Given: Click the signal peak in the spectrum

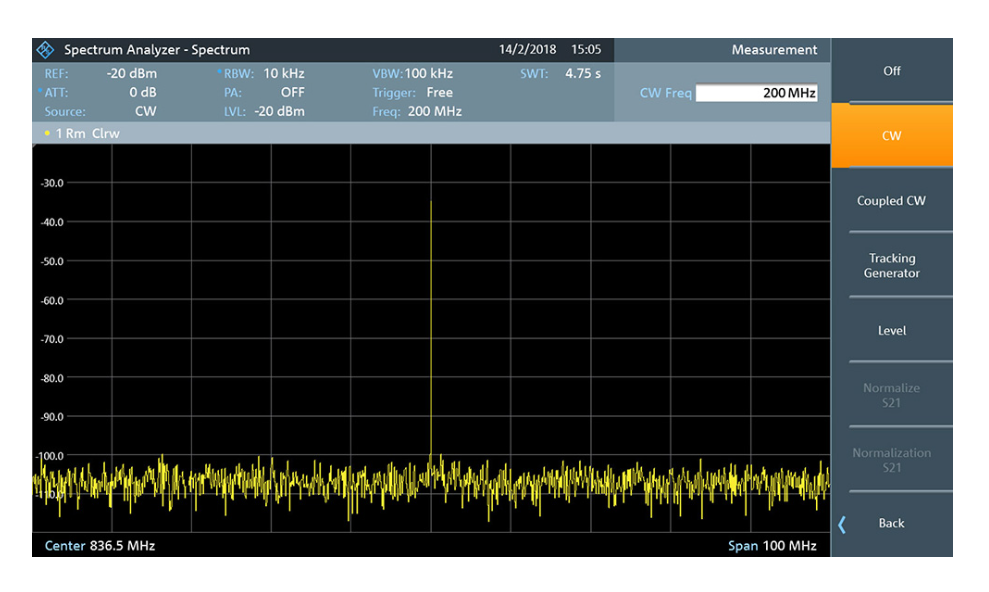Looking at the screenshot, I should [431, 202].
